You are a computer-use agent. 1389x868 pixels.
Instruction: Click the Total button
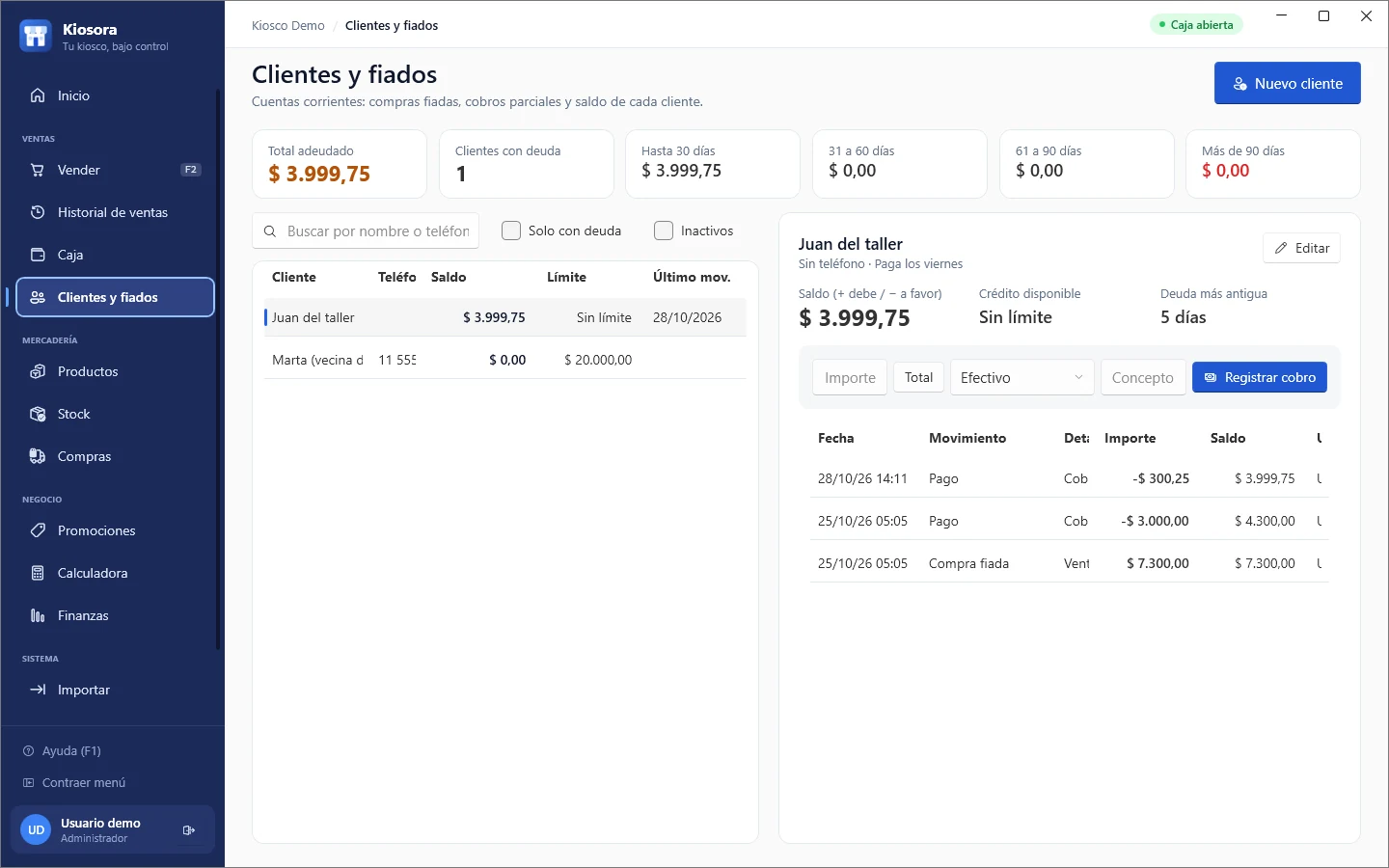[x=918, y=377]
